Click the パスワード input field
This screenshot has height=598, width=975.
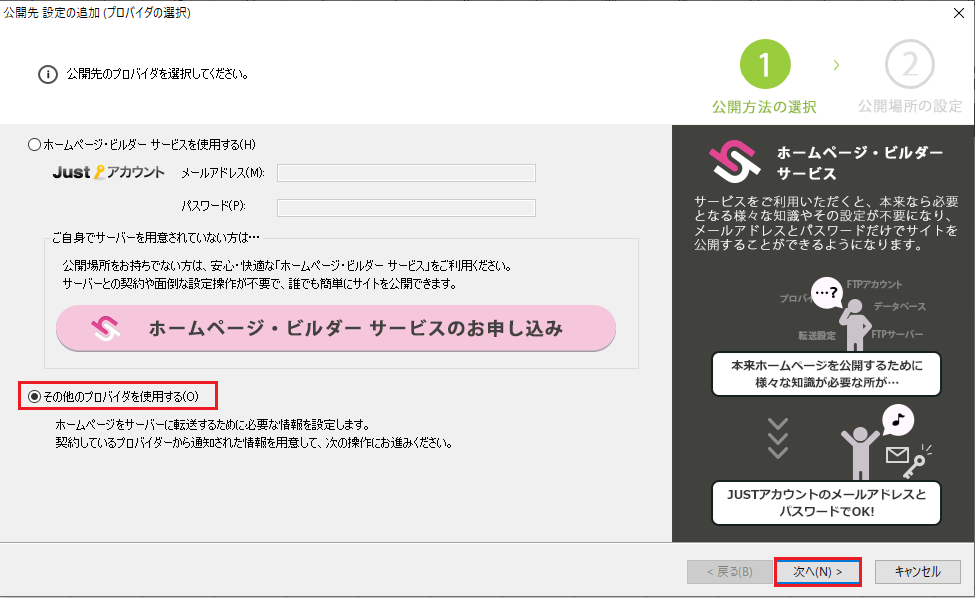click(406, 208)
